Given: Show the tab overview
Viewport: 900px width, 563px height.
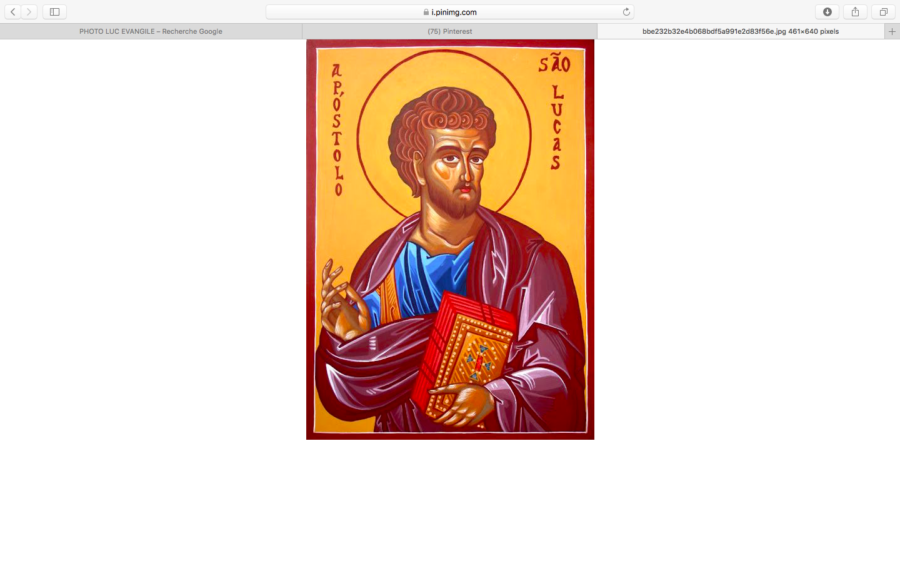Looking at the screenshot, I should tap(883, 11).
